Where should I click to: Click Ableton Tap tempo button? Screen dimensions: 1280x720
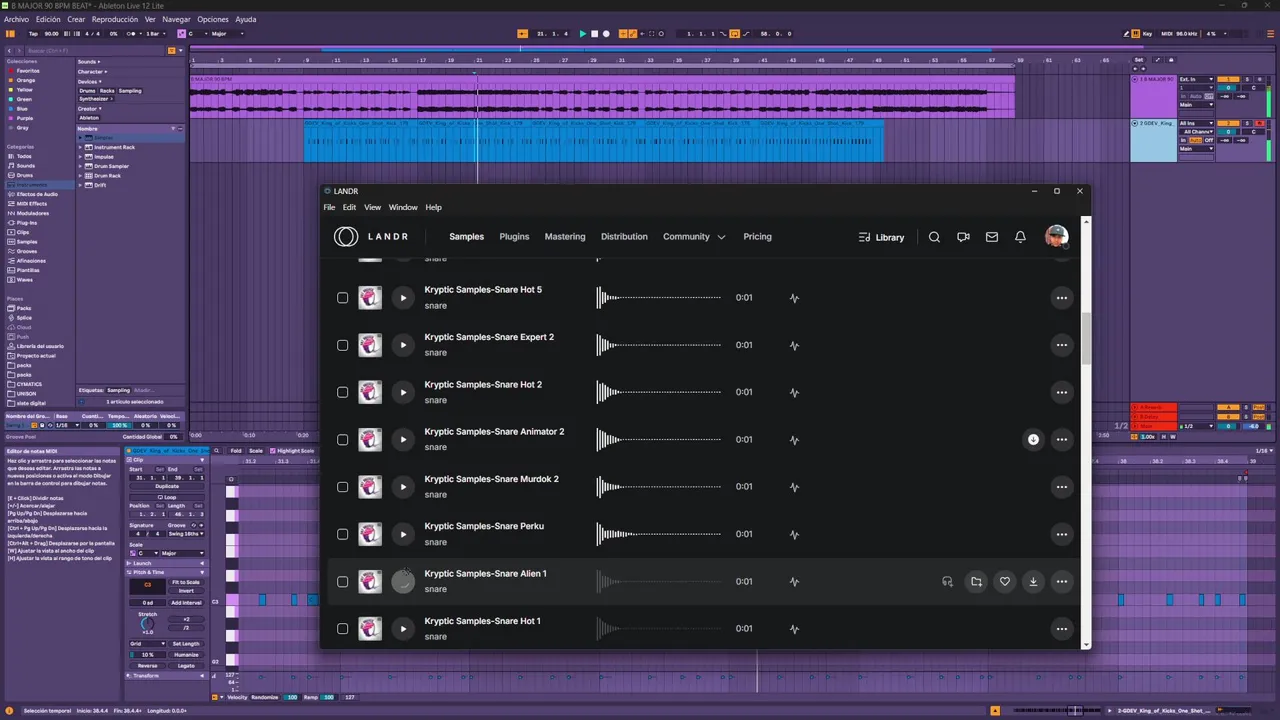tap(33, 34)
